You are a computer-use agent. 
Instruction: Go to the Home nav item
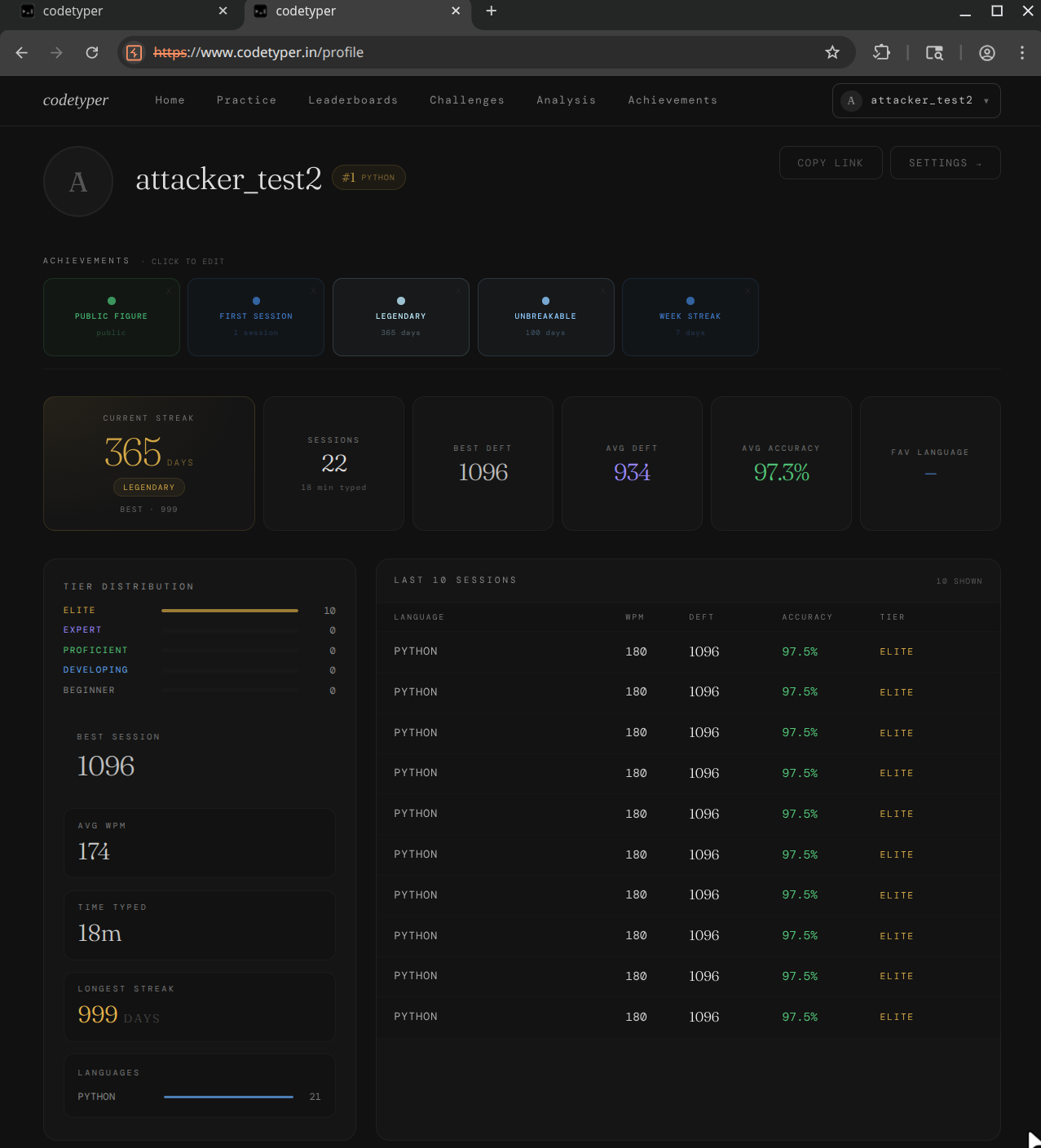click(x=170, y=100)
